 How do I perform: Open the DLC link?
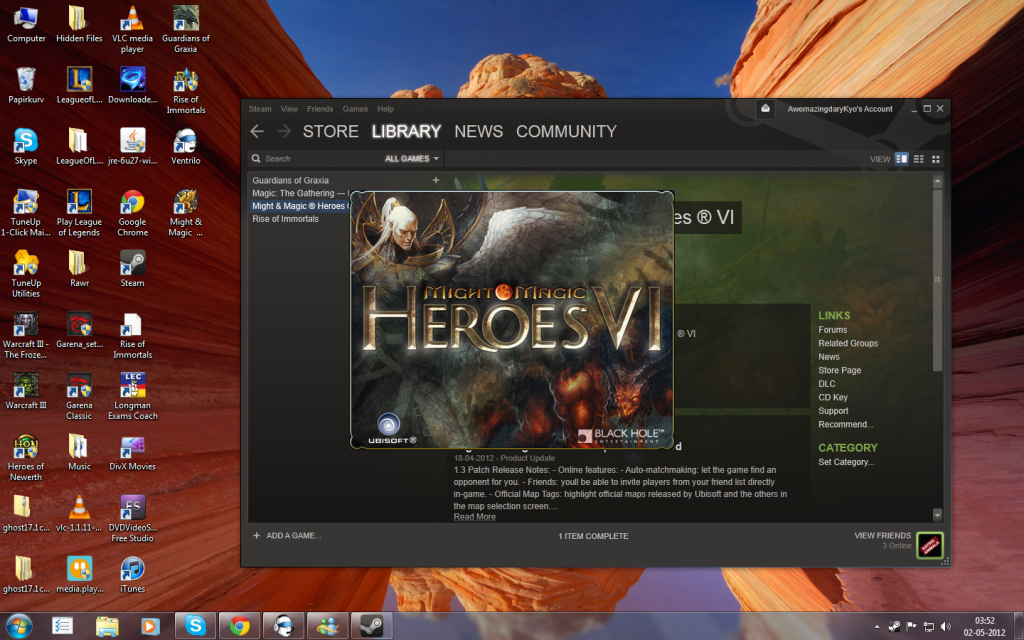827,384
